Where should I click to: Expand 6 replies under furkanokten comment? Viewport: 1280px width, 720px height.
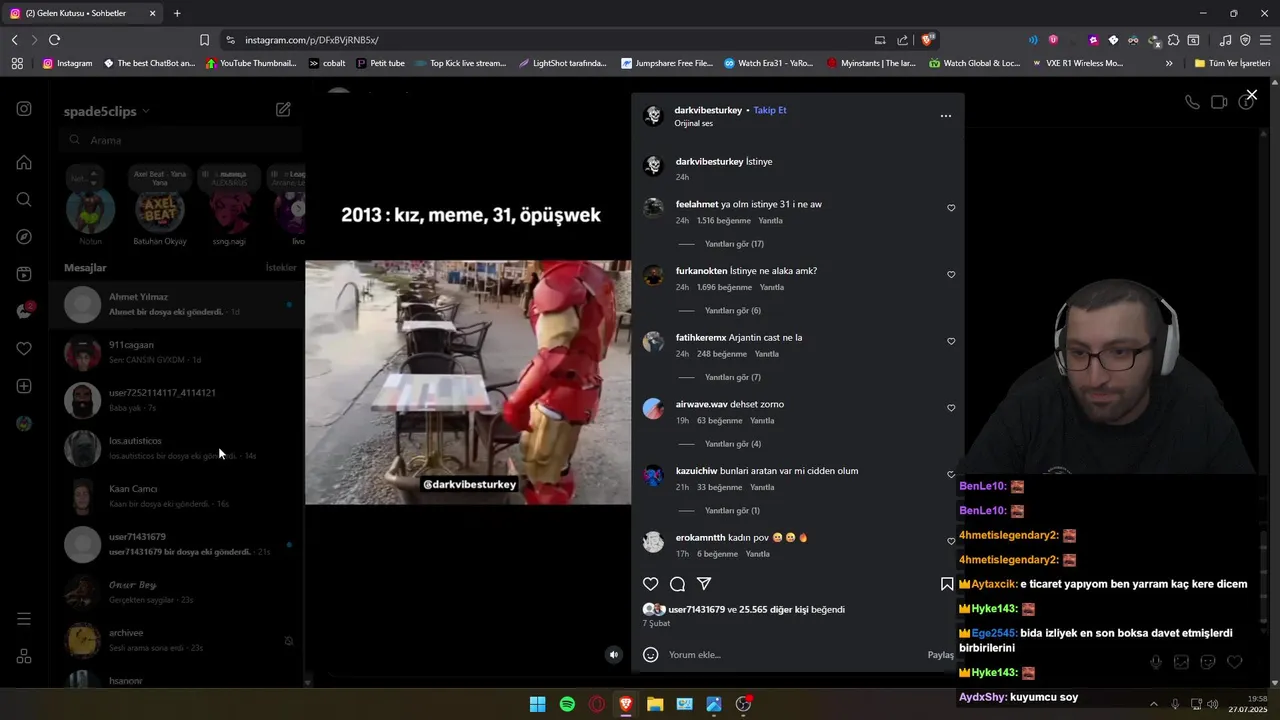pyautogui.click(x=732, y=311)
